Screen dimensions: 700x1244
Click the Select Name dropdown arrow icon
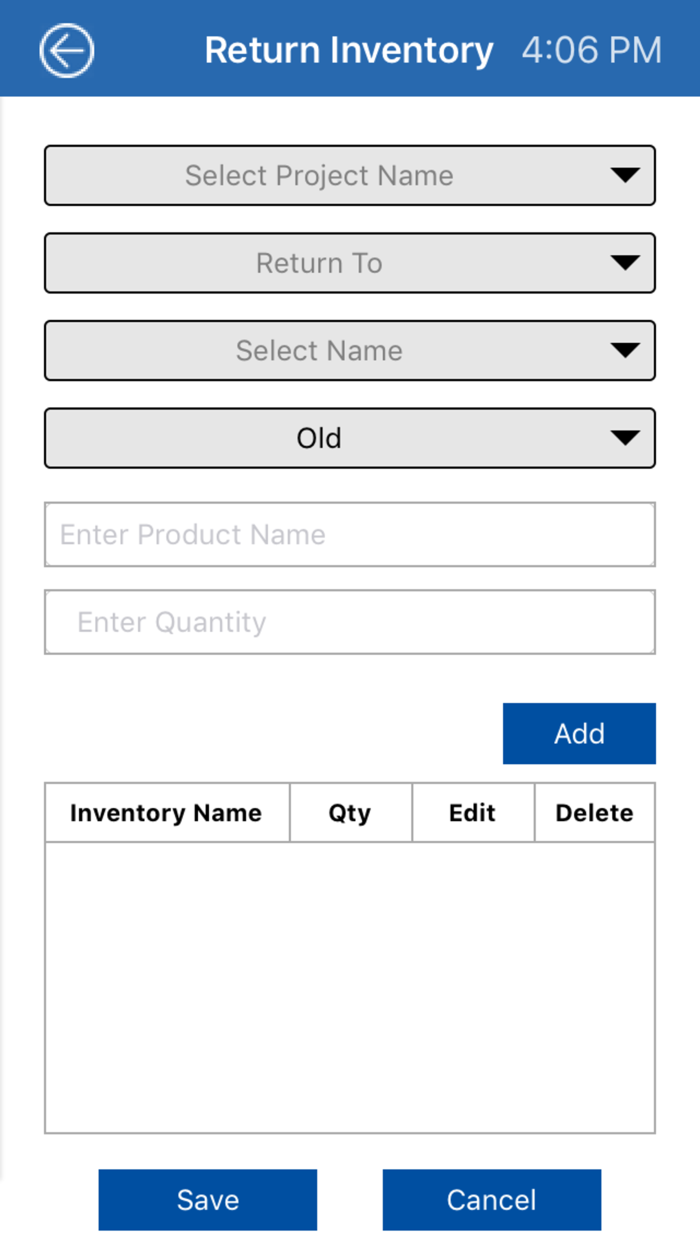click(626, 350)
